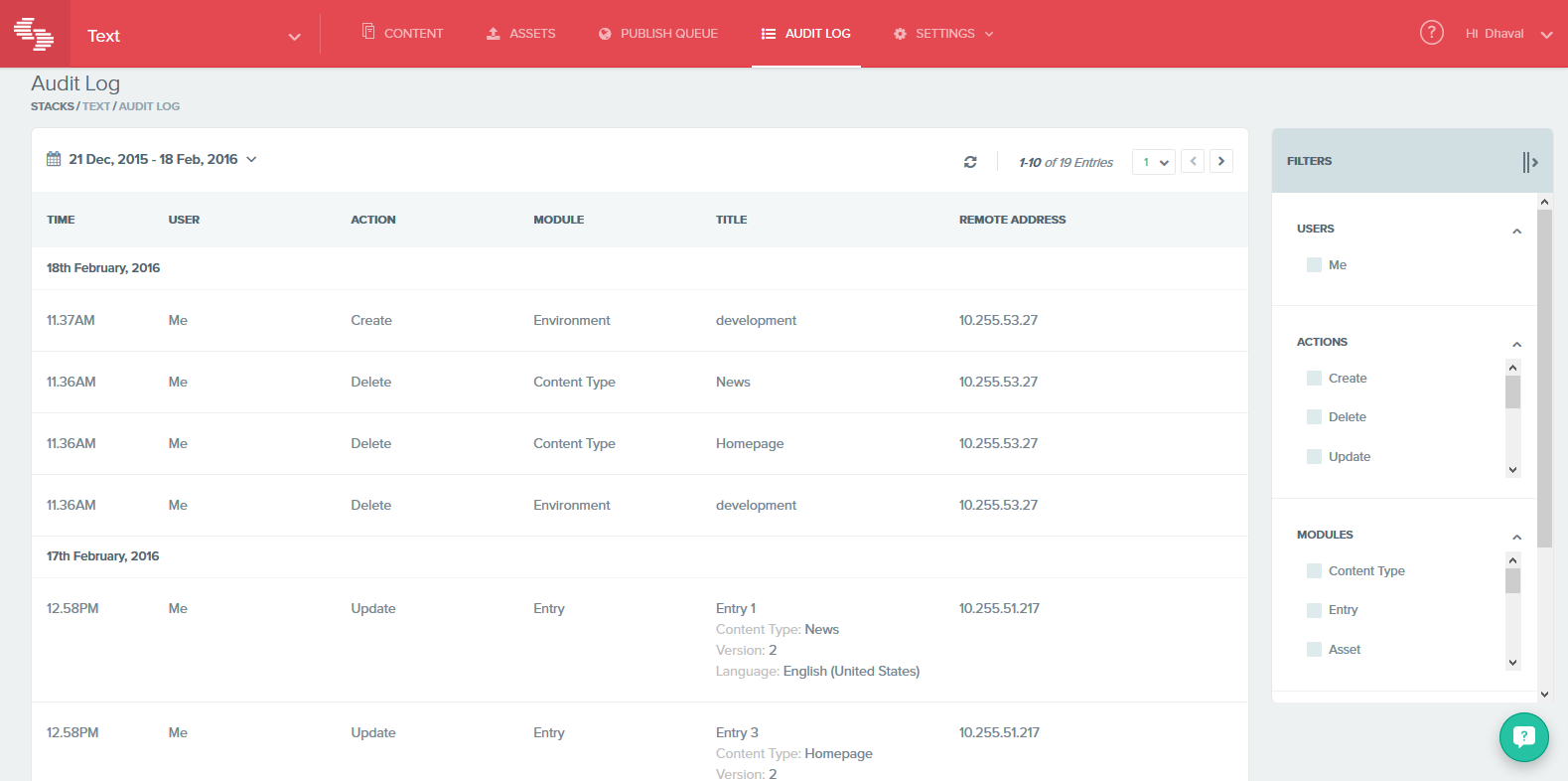Click the Publish Queue globe icon
1568x781 pixels.
click(x=605, y=34)
